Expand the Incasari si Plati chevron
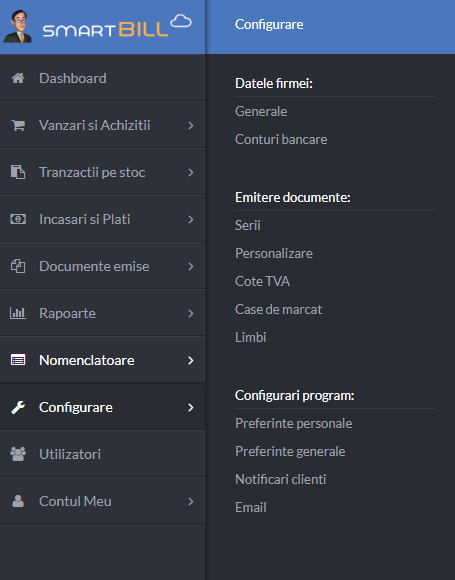The width and height of the screenshot is (455, 580). tap(191, 219)
